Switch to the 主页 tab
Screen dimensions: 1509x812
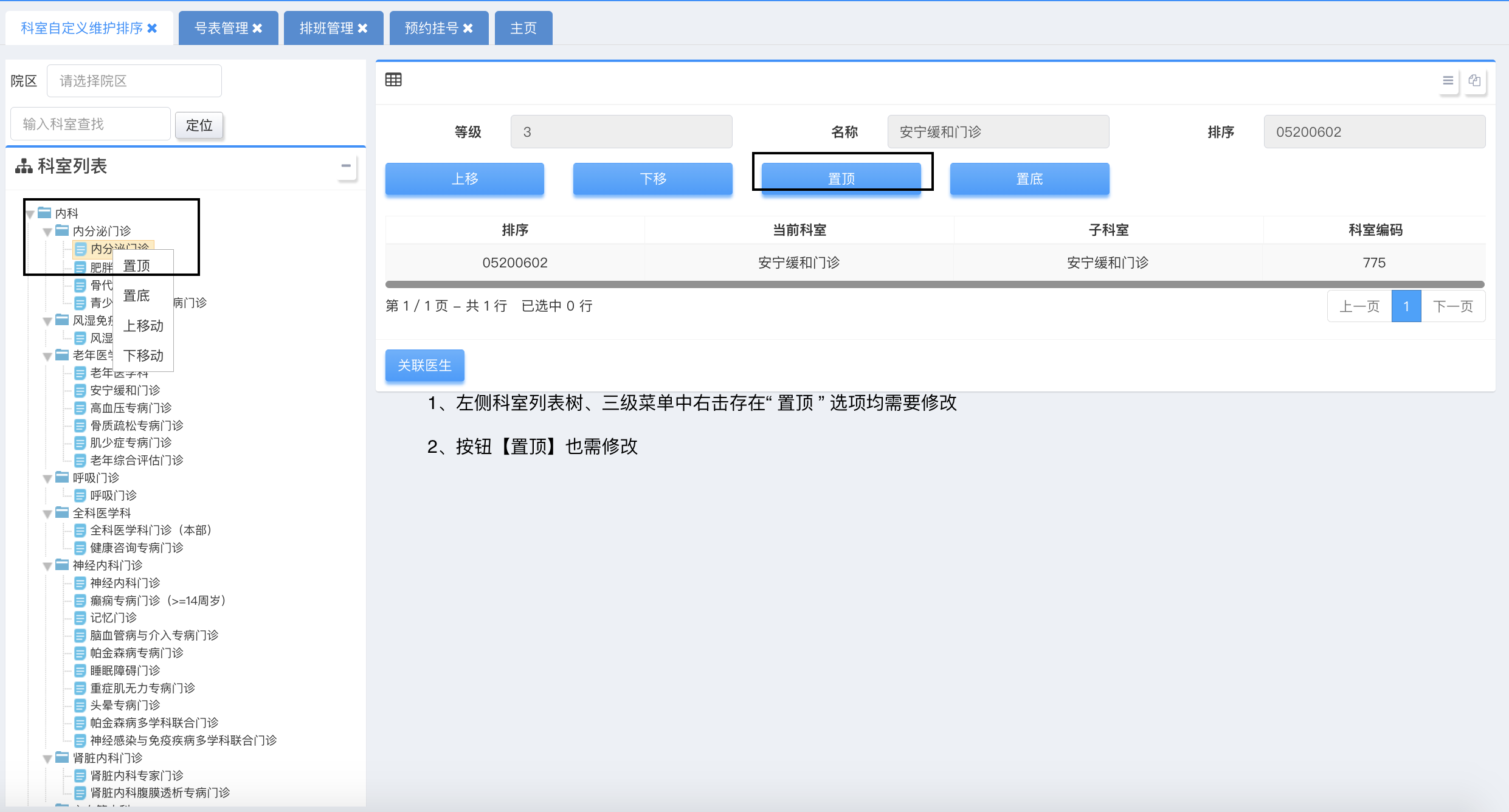pyautogui.click(x=523, y=28)
